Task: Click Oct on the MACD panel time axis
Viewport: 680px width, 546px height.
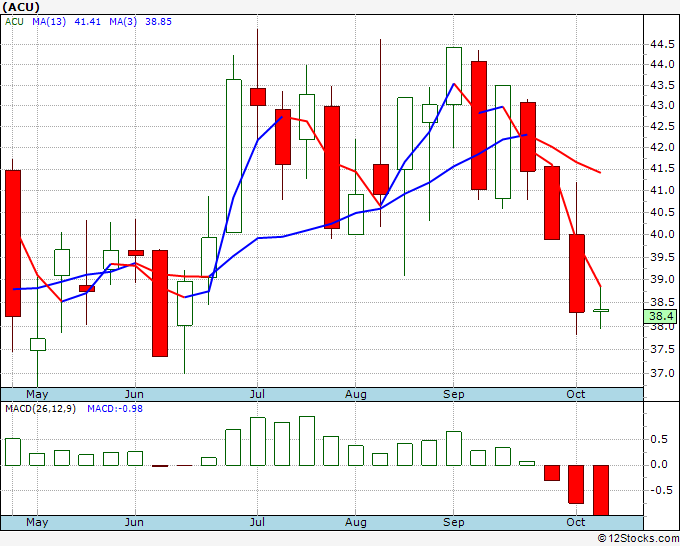Action: [576, 523]
